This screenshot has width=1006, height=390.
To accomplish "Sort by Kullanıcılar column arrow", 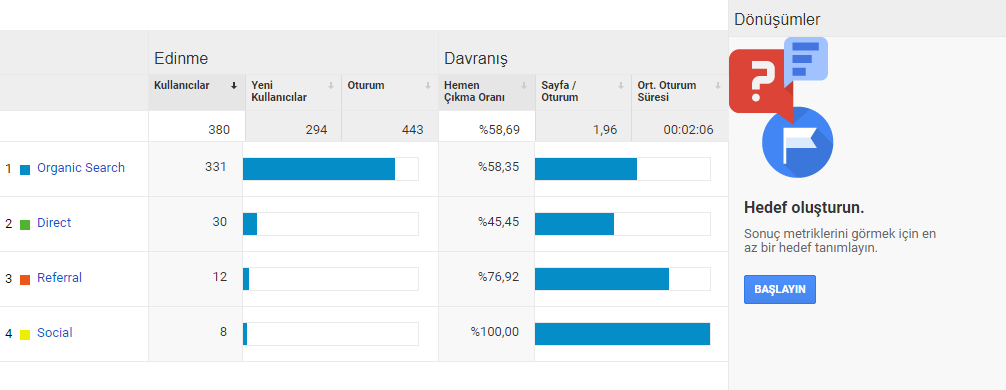I will 234,86.
